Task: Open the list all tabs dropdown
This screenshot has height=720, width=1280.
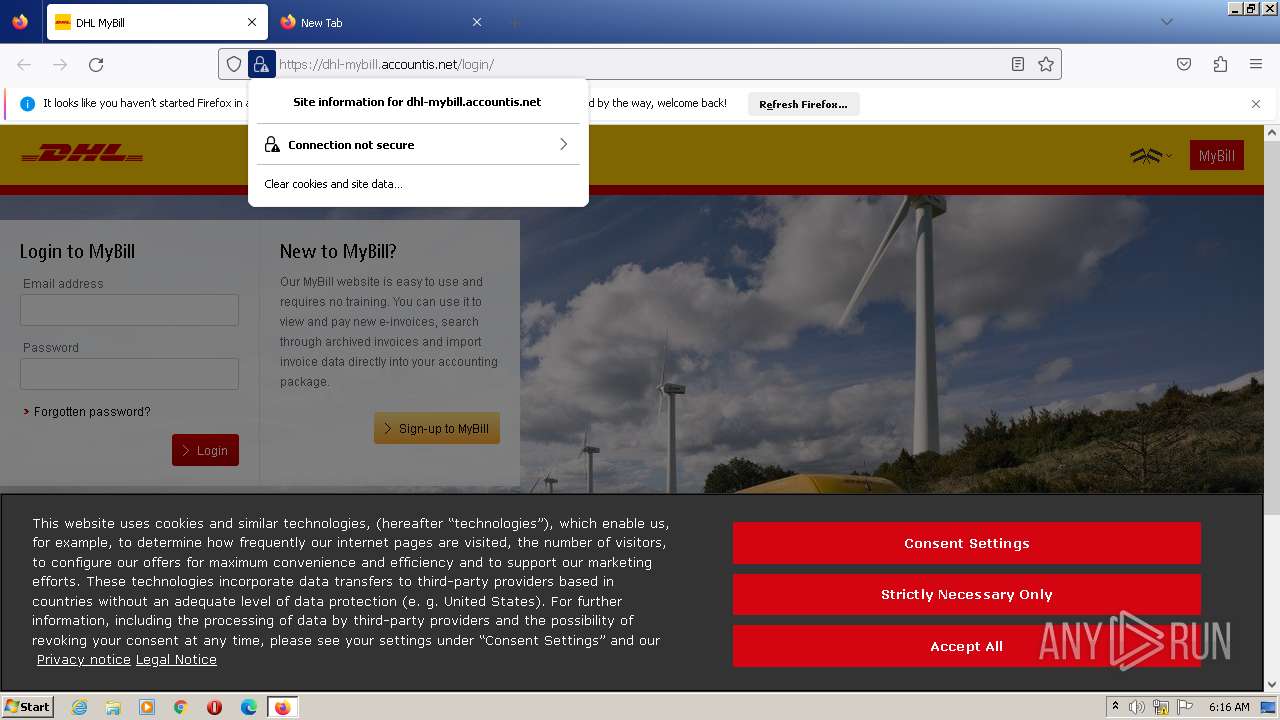Action: 1166,22
